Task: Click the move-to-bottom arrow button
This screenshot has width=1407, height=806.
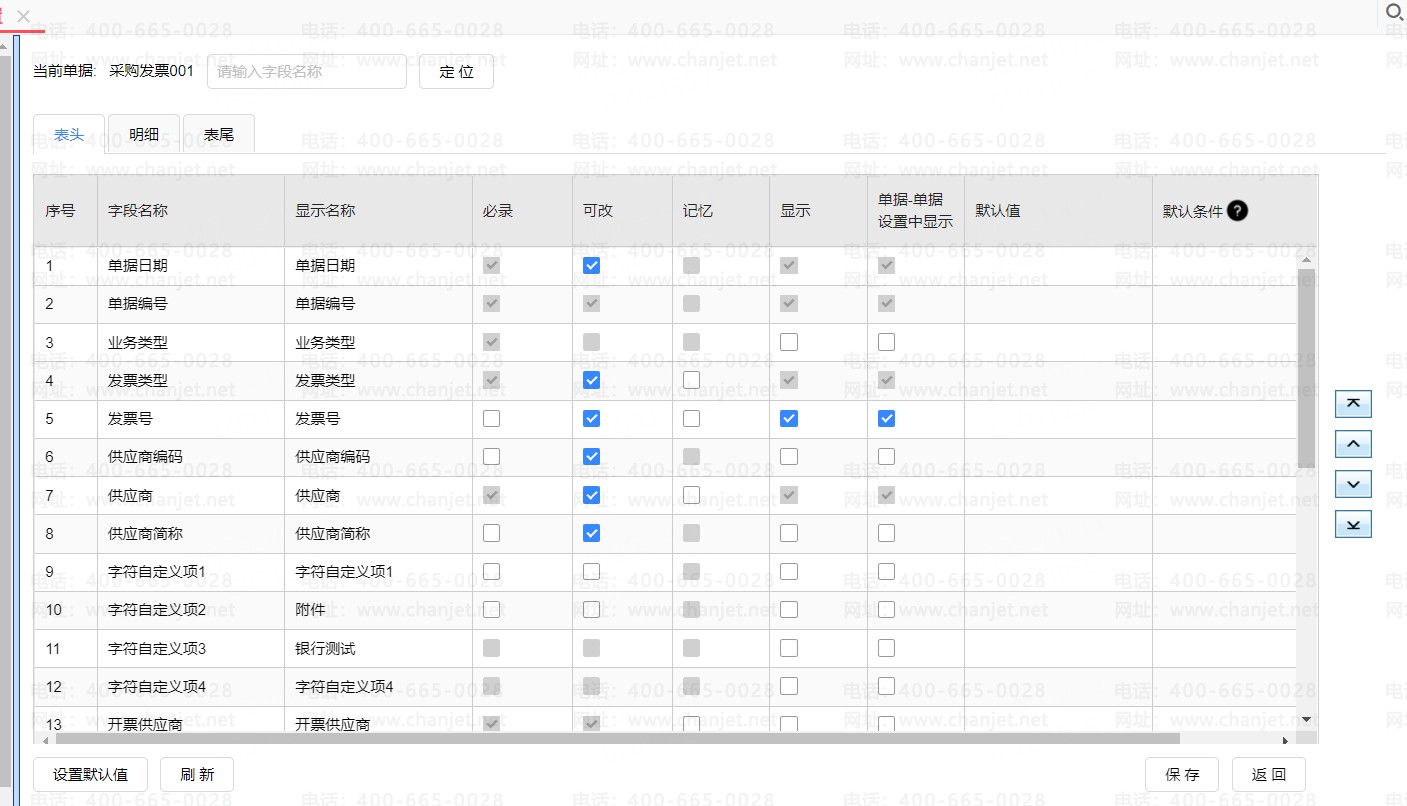Action: (x=1353, y=525)
